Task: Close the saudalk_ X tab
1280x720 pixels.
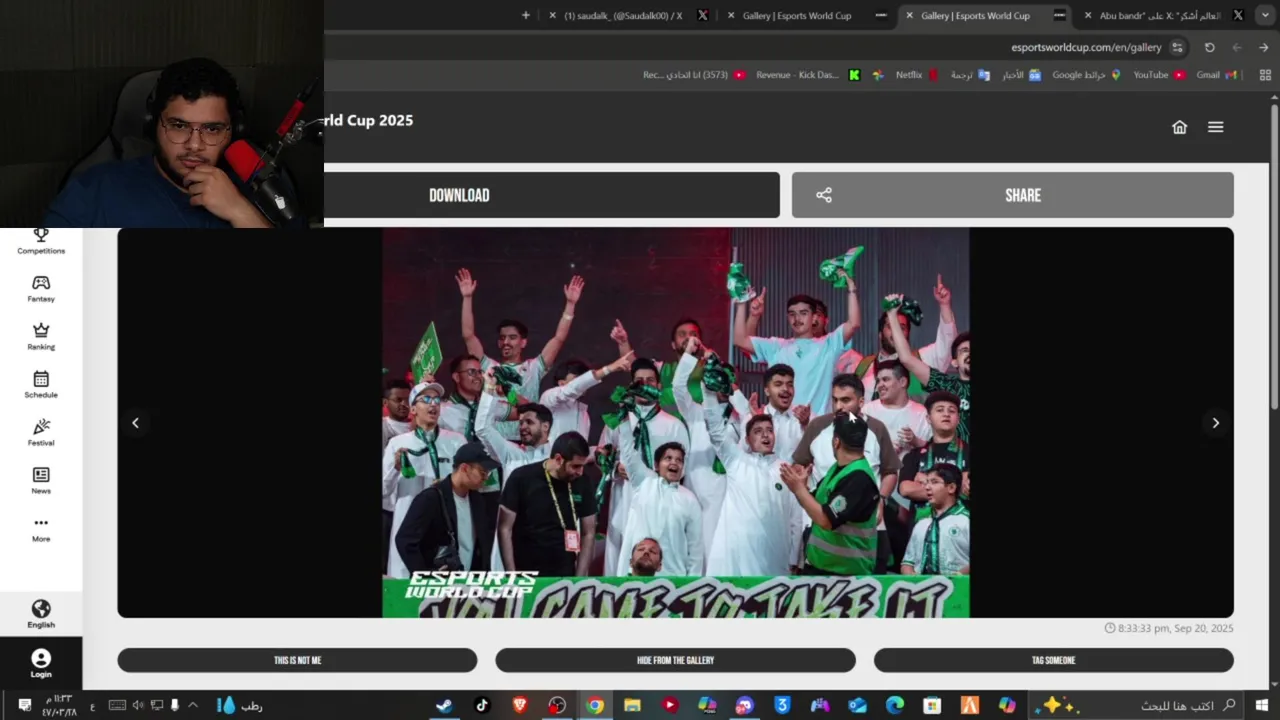Action: click(x=552, y=15)
